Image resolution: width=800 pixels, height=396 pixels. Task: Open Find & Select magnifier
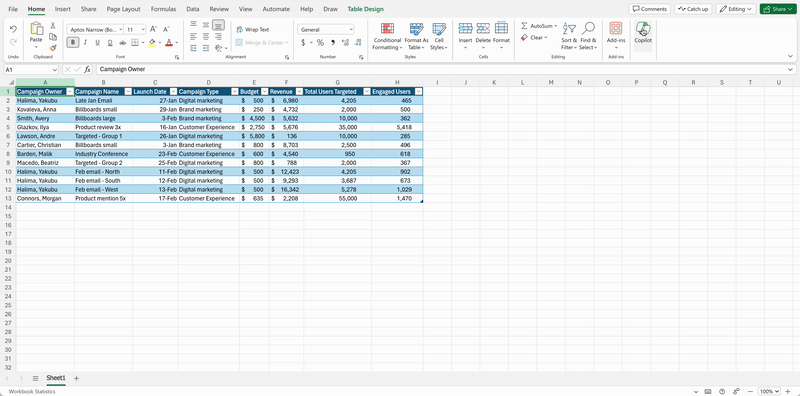[x=588, y=36]
